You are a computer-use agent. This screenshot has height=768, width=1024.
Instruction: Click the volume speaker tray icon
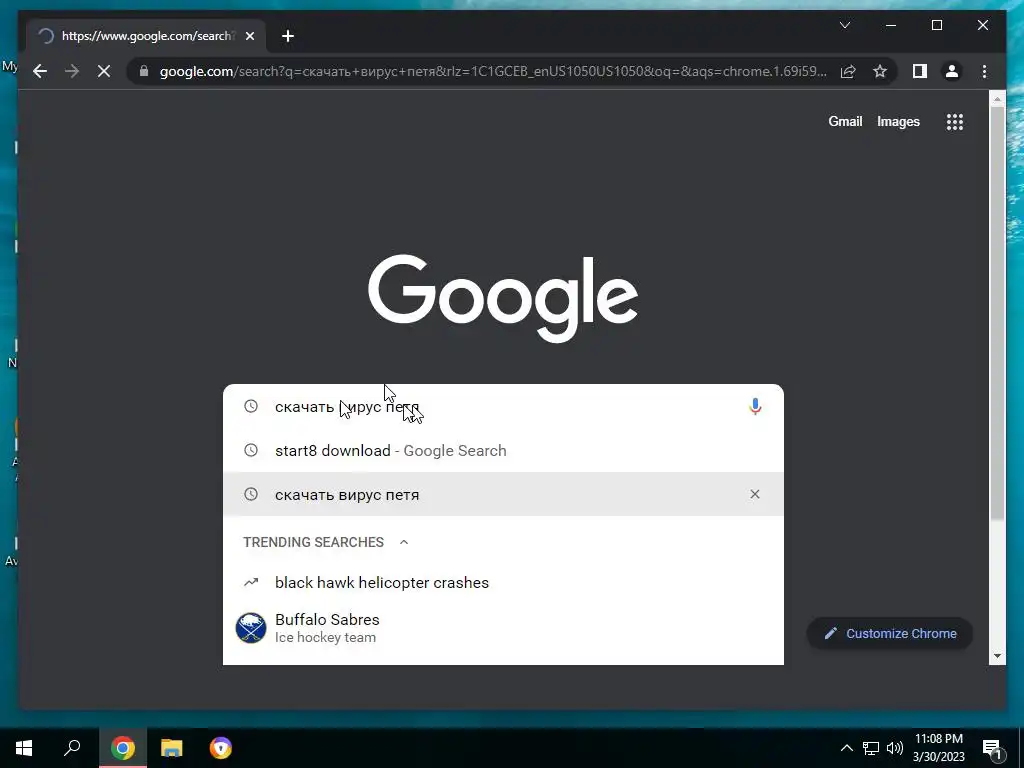point(895,748)
